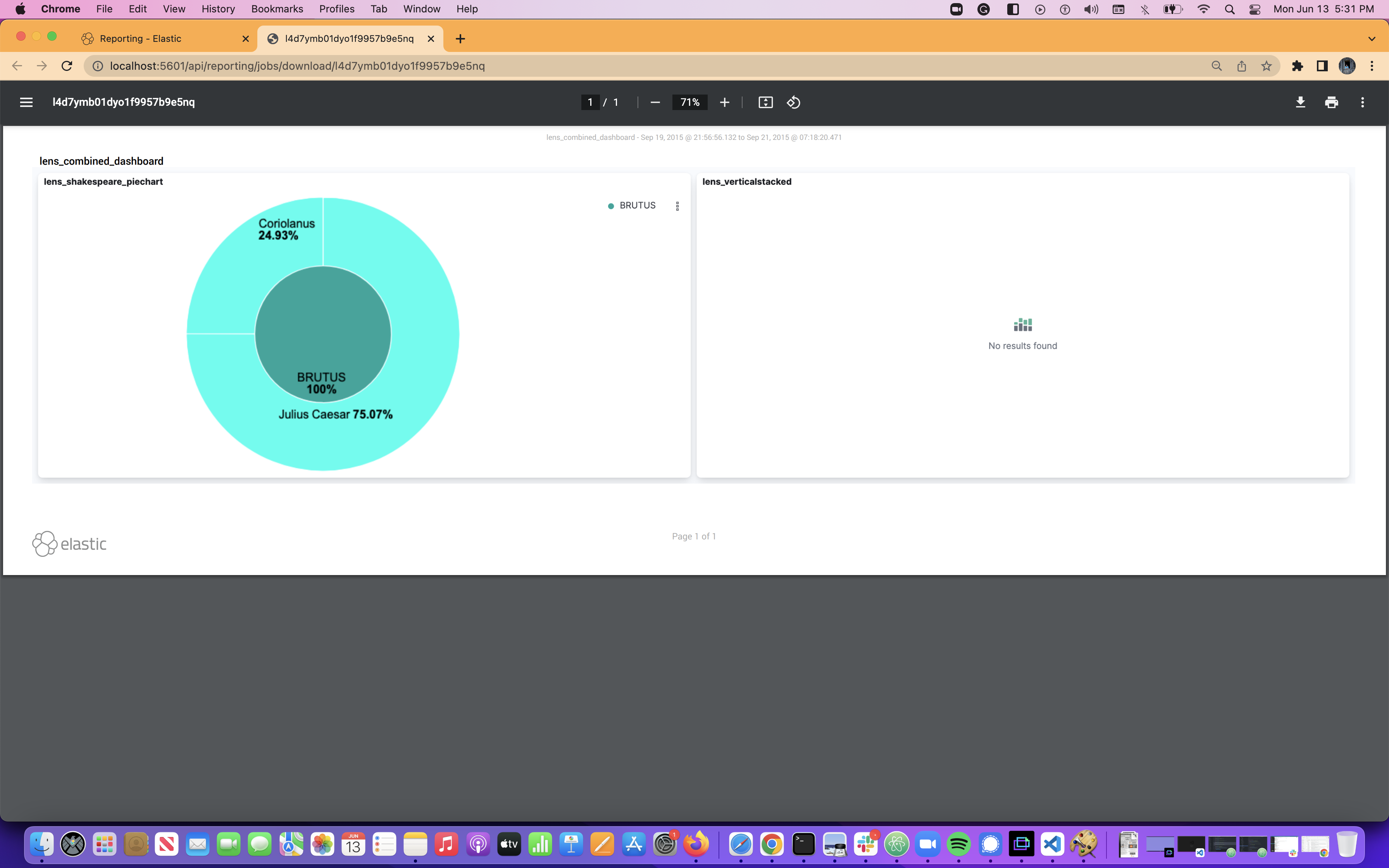Download the PDF report

pos(1301,102)
